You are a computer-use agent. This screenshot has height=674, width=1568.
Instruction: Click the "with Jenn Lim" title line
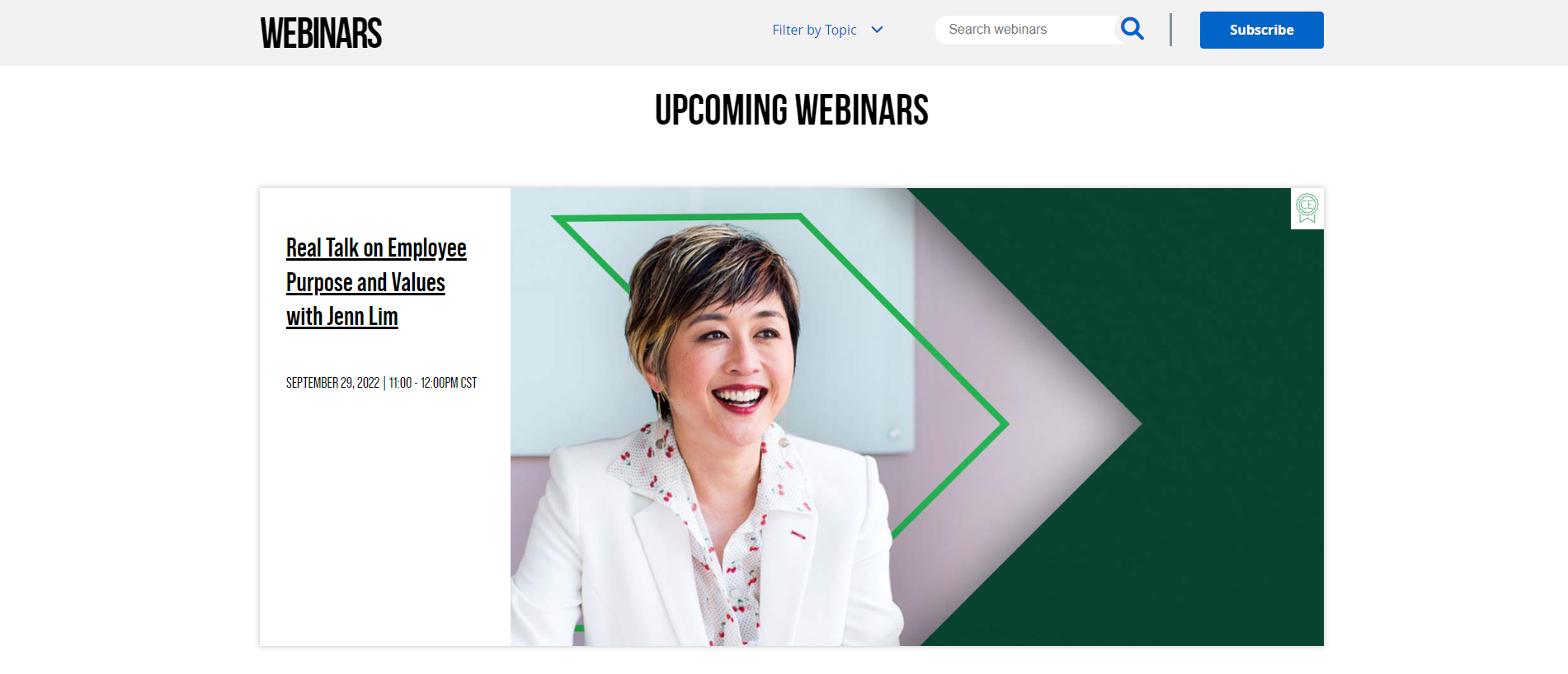point(341,317)
